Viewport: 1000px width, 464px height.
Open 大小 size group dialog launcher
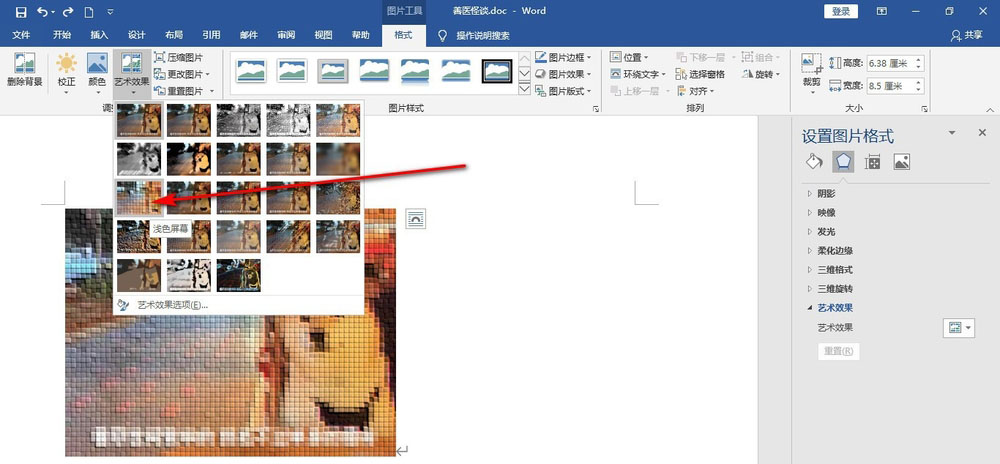tap(924, 109)
